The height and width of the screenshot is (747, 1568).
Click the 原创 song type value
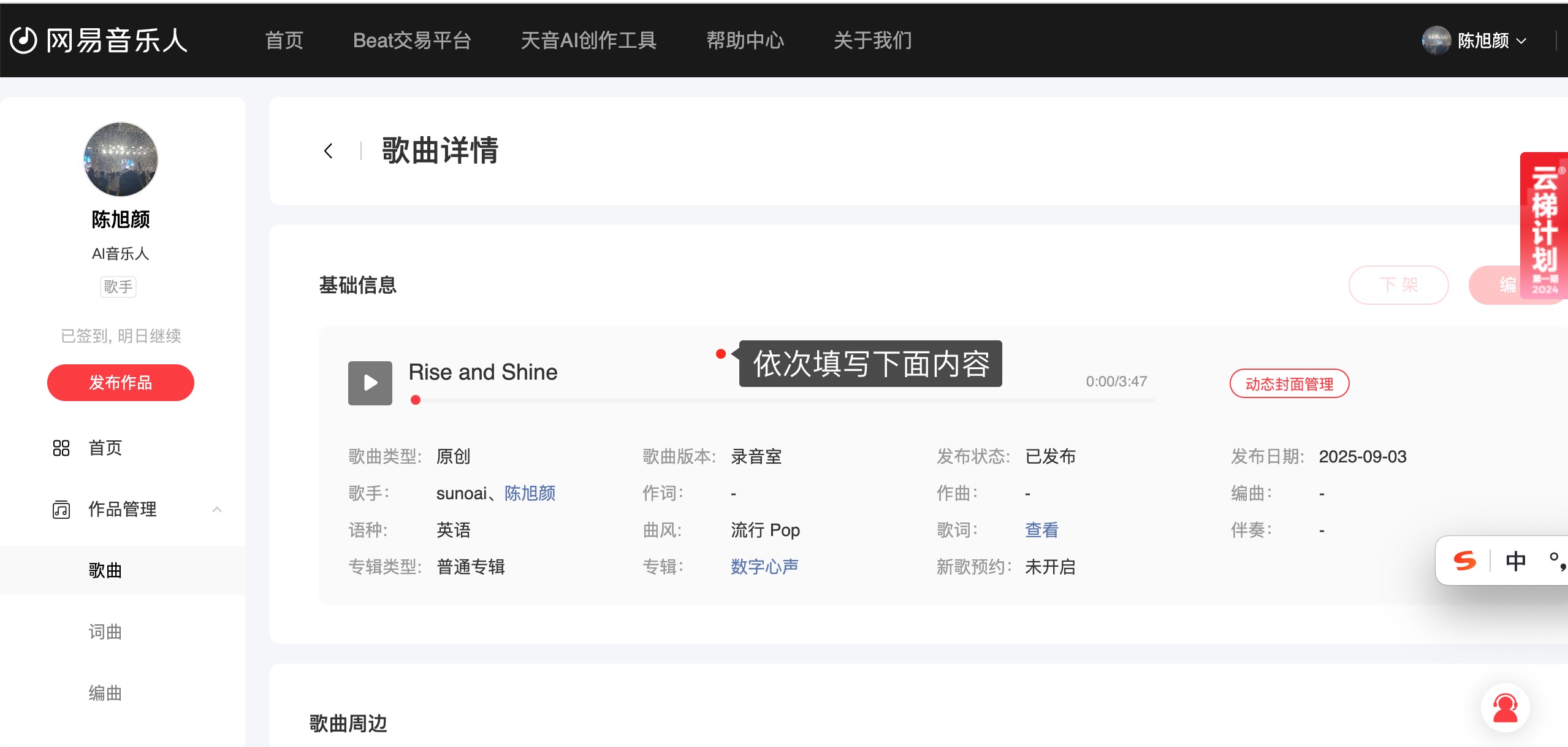coord(454,456)
